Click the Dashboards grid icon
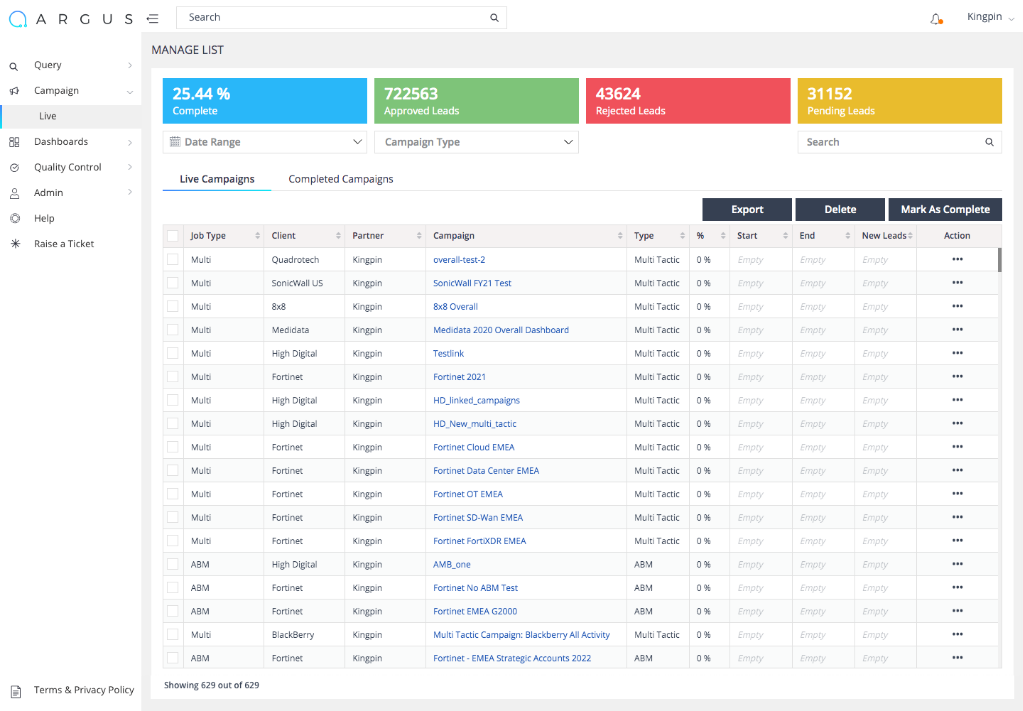This screenshot has height=711, width=1023. 14,142
